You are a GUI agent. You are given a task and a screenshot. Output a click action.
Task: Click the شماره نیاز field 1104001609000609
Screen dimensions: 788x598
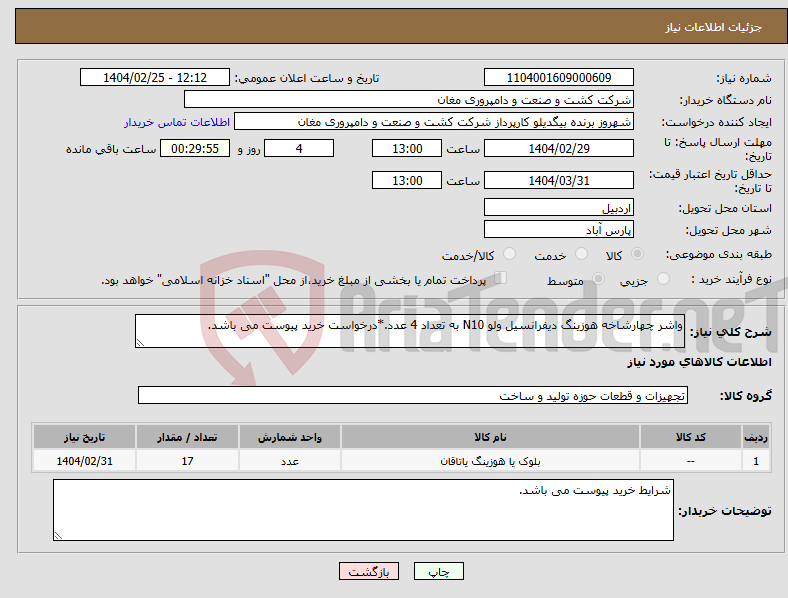558,77
